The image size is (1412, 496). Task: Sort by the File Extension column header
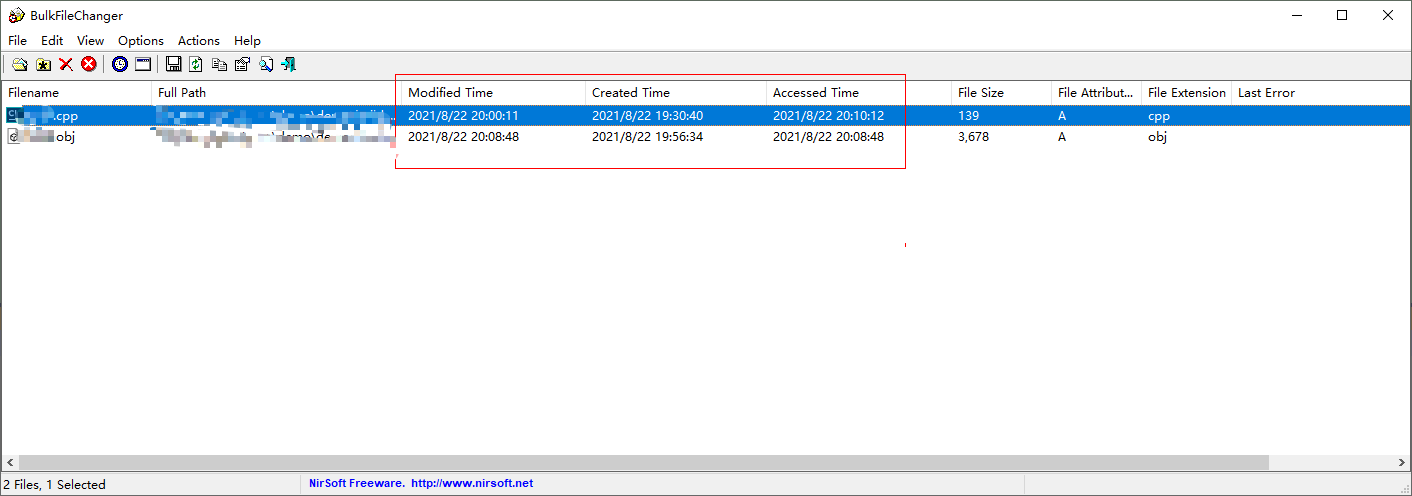click(1186, 93)
